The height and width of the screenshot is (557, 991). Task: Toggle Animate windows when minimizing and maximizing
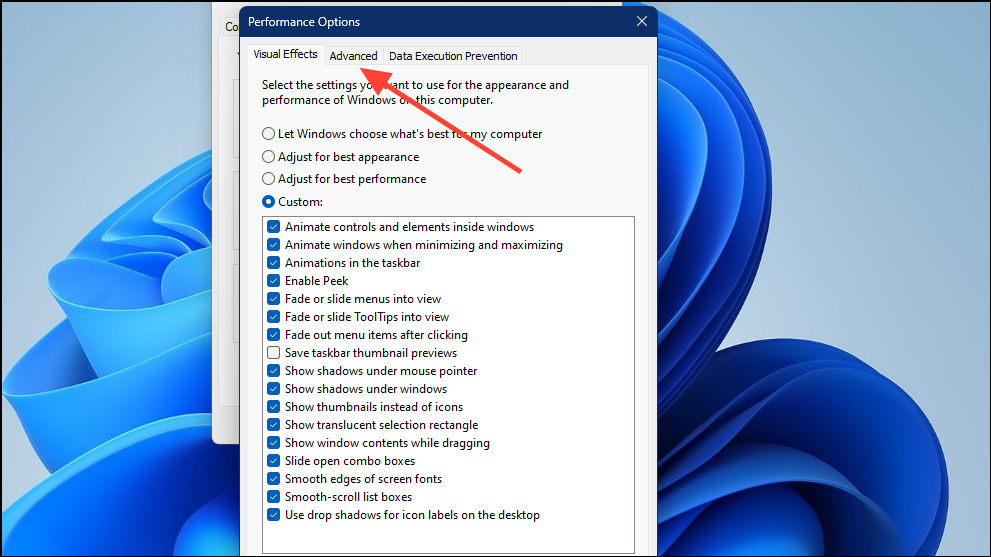(274, 245)
